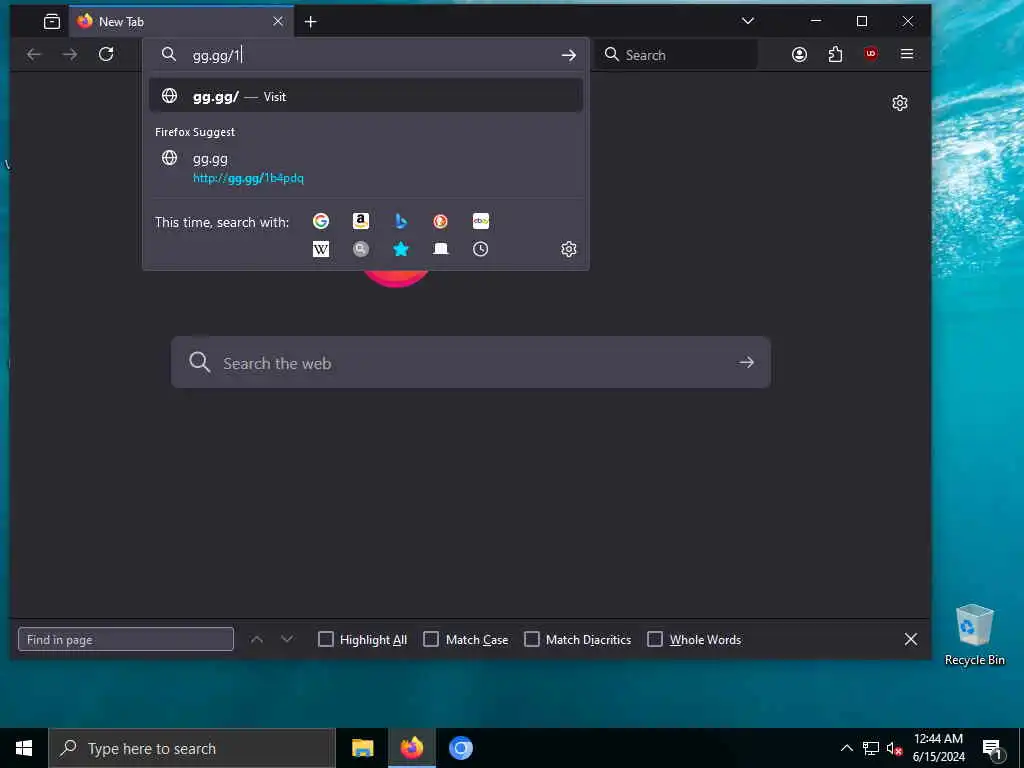Search this time with eBay
The height and width of the screenshot is (768, 1024).
point(481,221)
